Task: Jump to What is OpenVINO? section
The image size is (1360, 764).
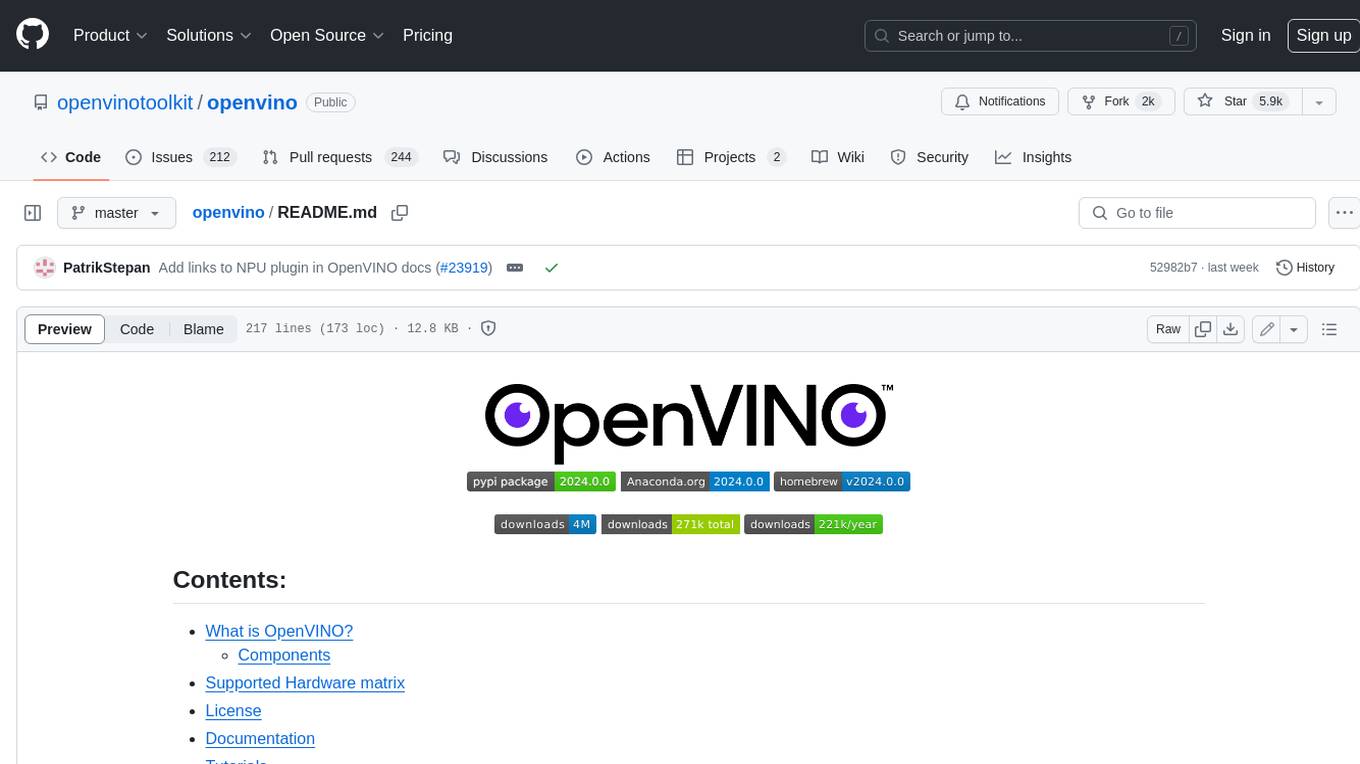Action: tap(279, 631)
